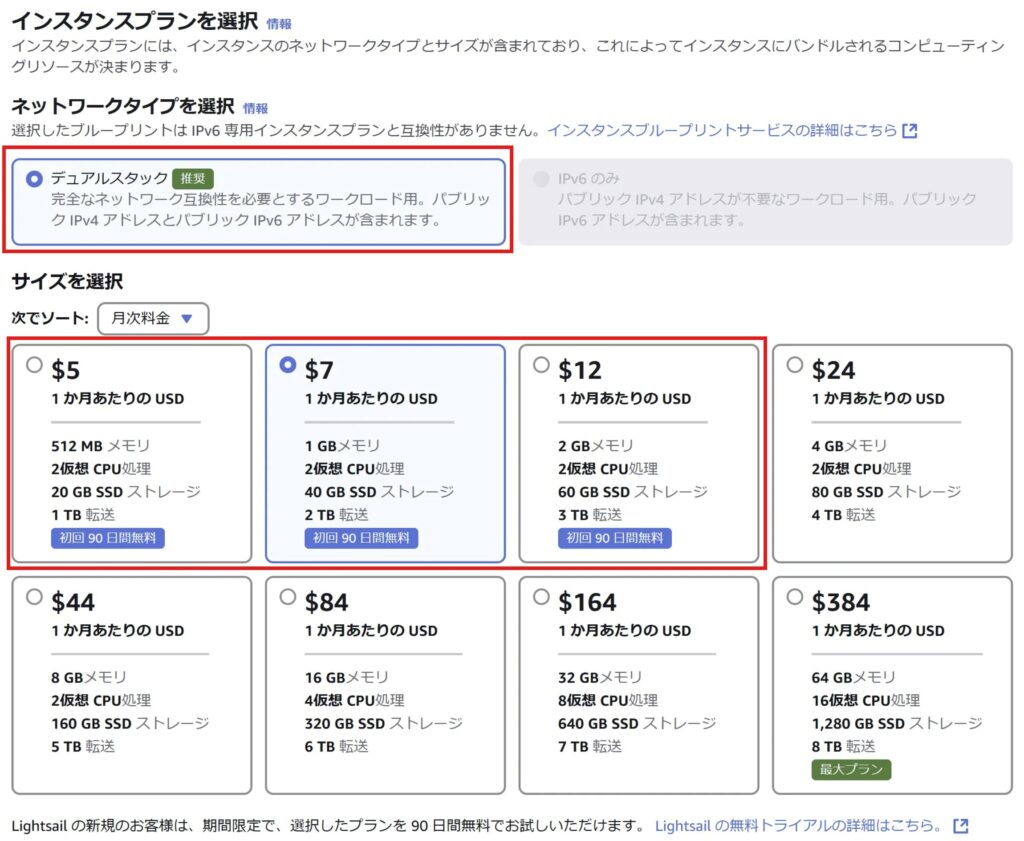The width and height of the screenshot is (1024, 841).
Task: Pick the $24 per month plan
Action: pos(795,365)
